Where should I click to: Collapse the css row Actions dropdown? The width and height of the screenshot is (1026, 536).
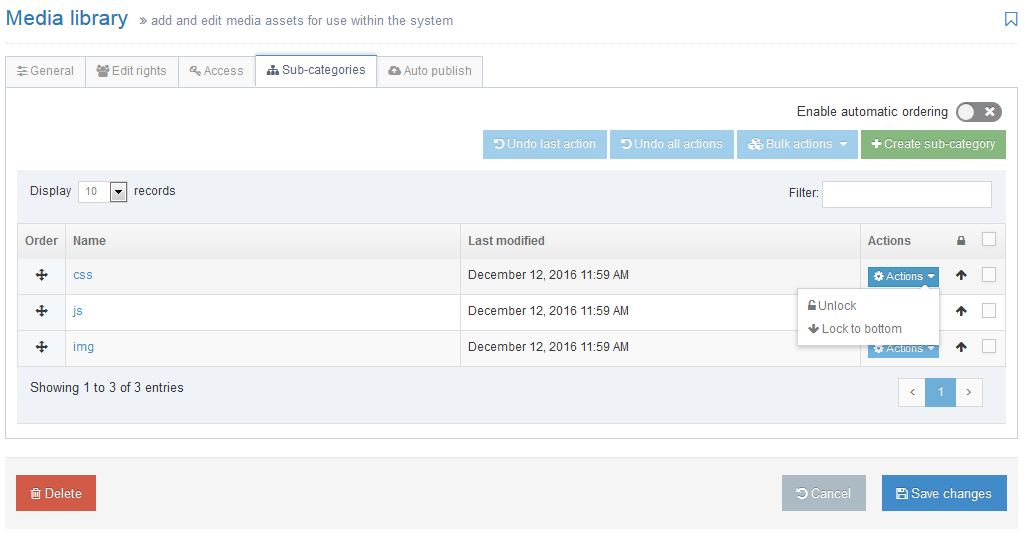903,276
